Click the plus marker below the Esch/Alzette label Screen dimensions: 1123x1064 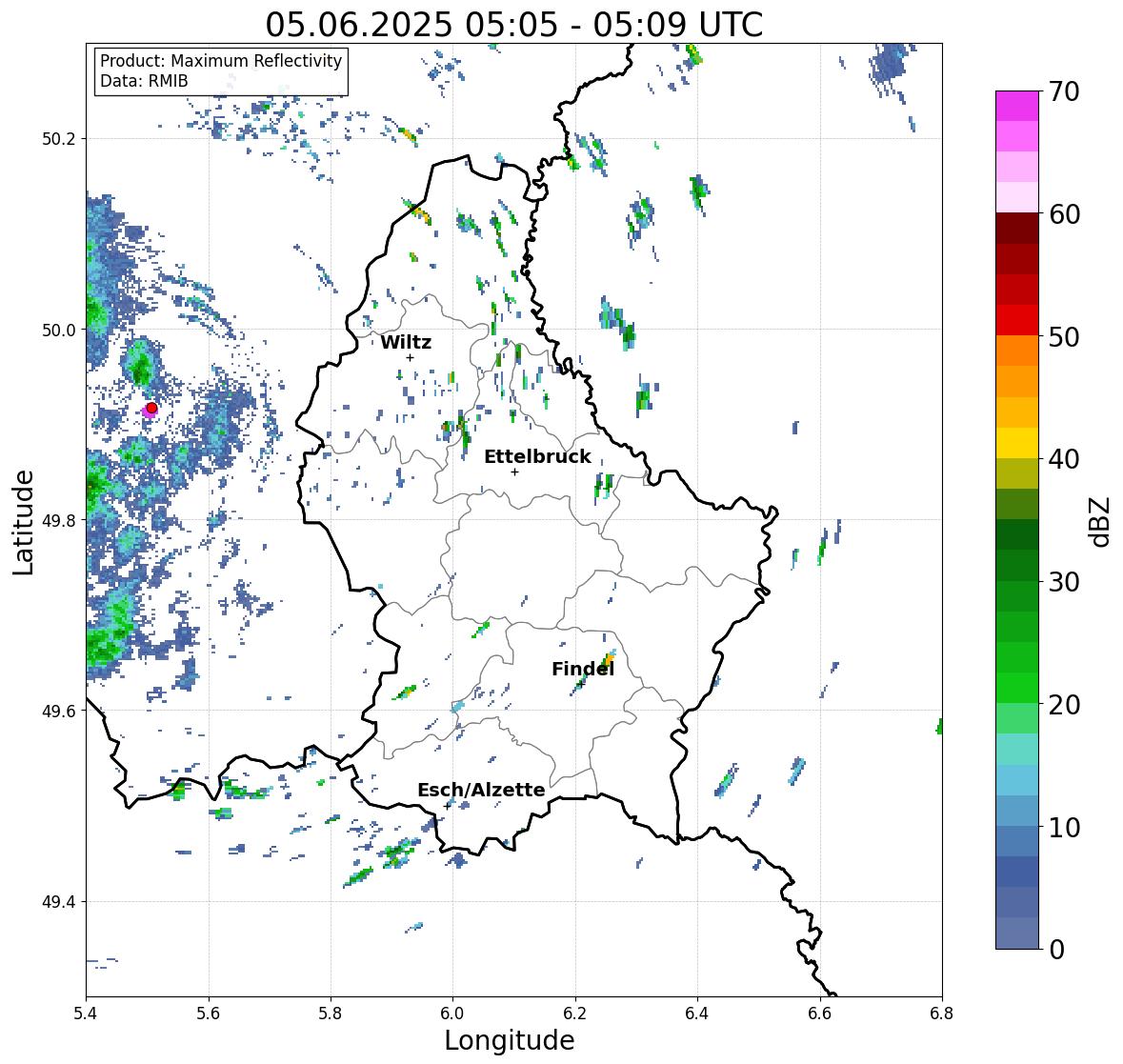click(x=448, y=806)
